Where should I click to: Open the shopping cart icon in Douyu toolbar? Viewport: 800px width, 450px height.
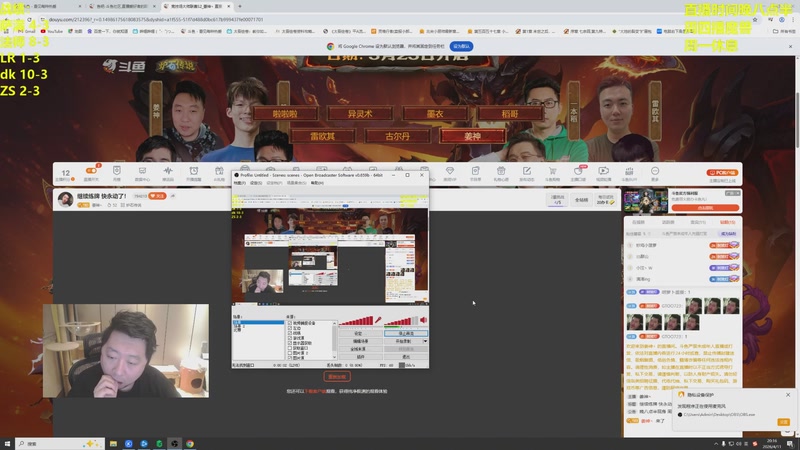[x=552, y=171]
